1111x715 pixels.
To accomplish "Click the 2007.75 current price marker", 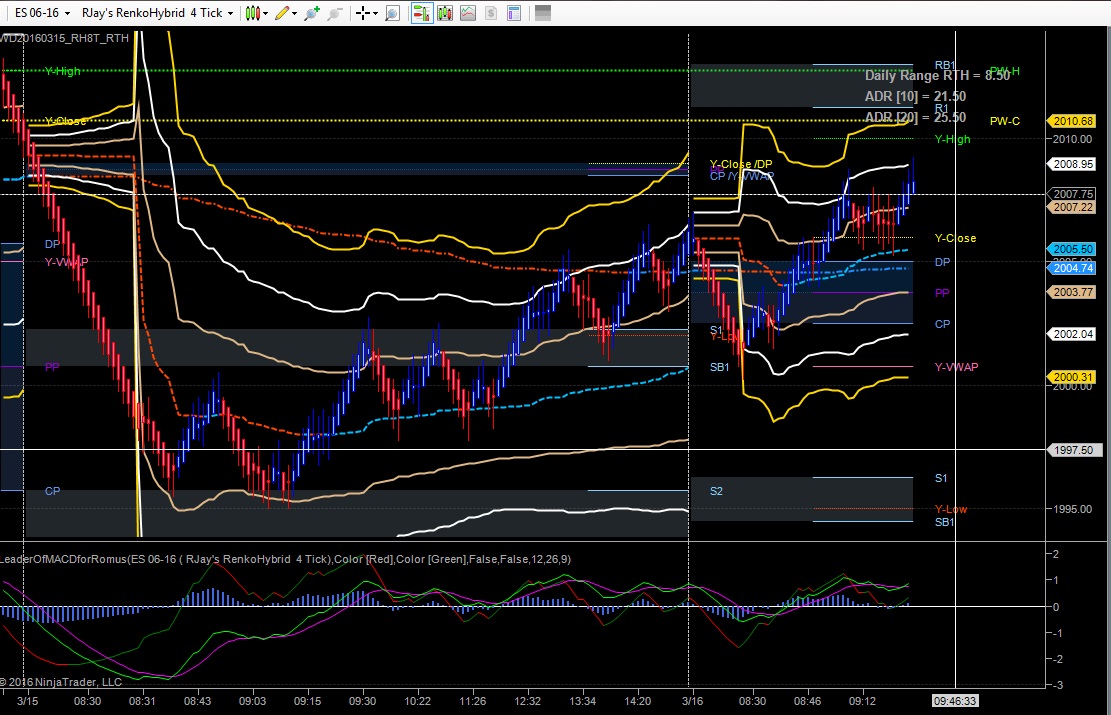I will point(1072,193).
